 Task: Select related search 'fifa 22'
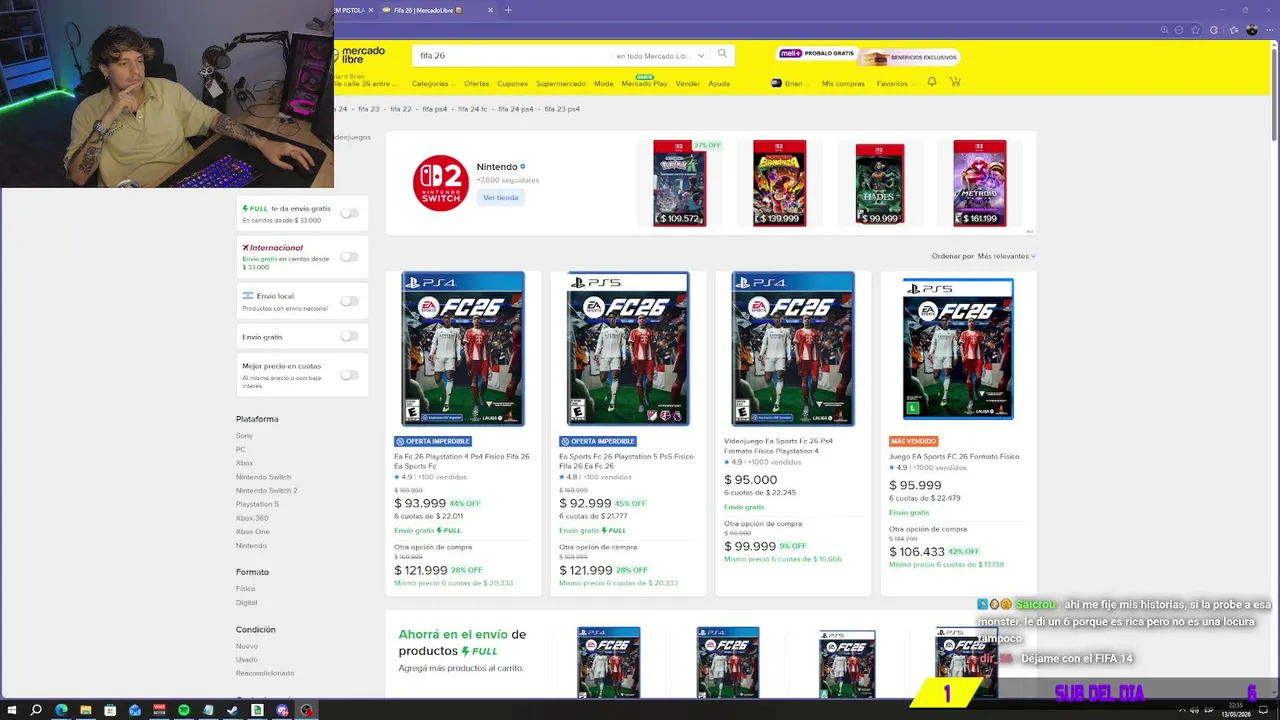click(400, 109)
